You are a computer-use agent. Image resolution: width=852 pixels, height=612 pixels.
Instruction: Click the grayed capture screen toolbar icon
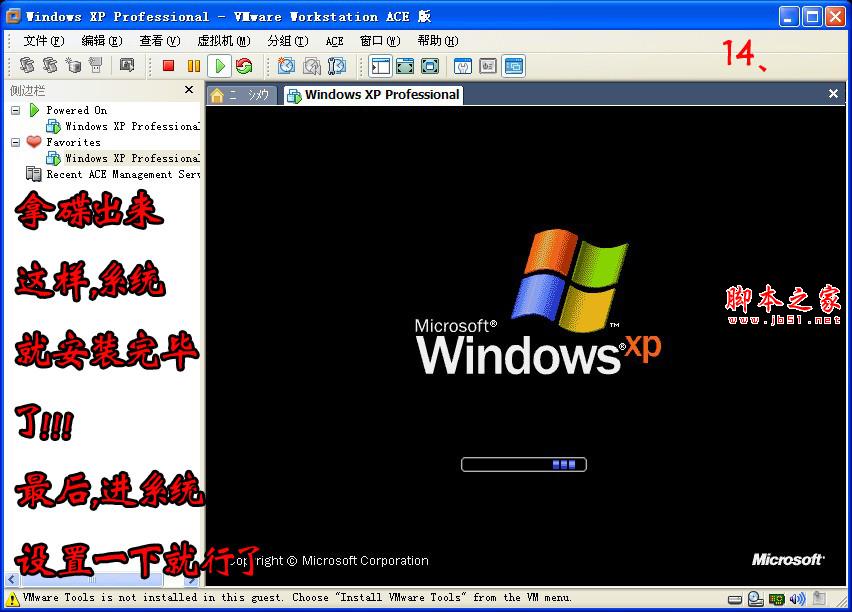tap(127, 65)
